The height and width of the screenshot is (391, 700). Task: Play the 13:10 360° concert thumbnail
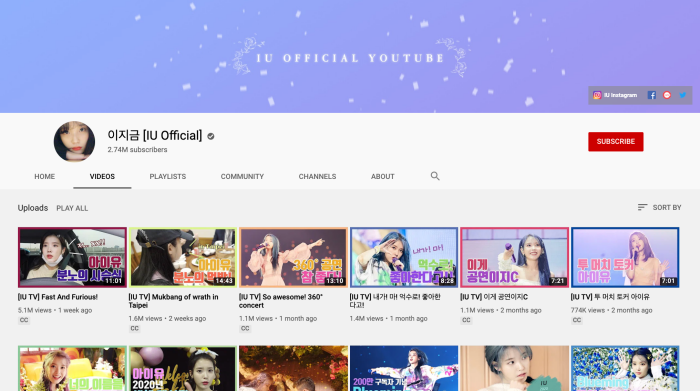coord(293,257)
